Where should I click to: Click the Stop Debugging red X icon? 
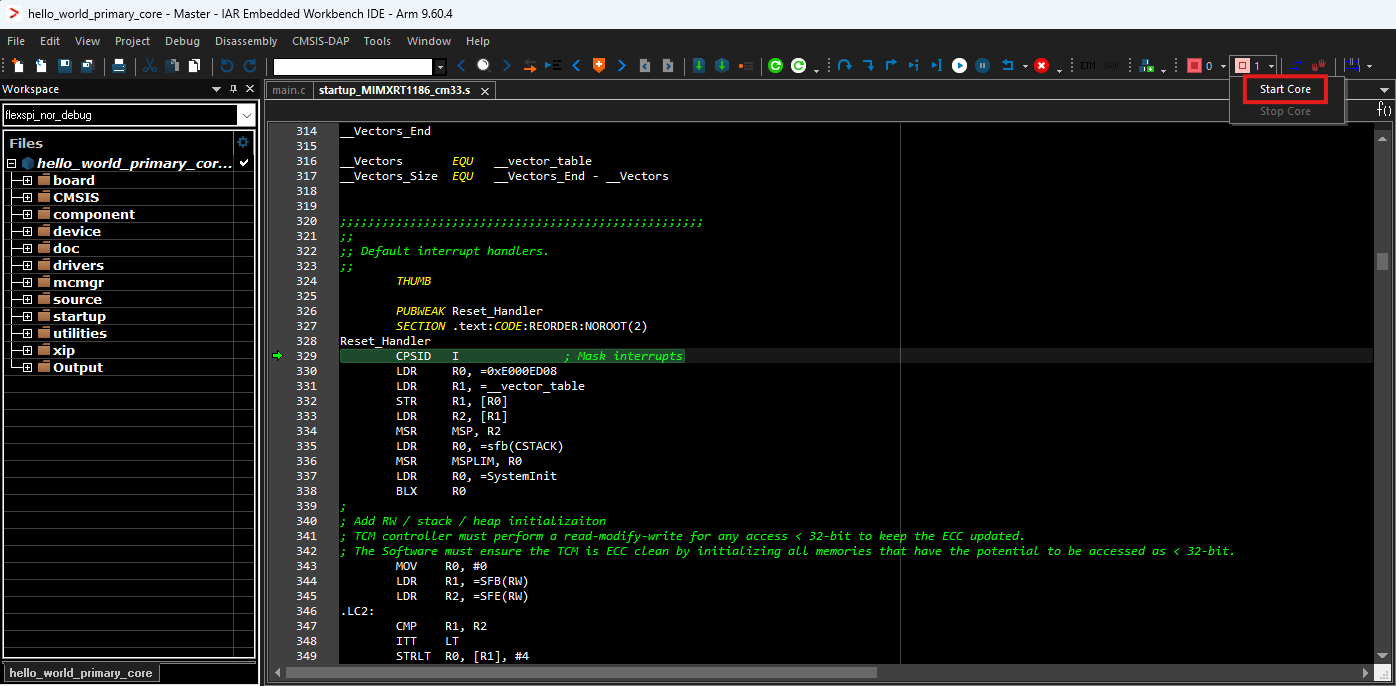(x=1041, y=66)
